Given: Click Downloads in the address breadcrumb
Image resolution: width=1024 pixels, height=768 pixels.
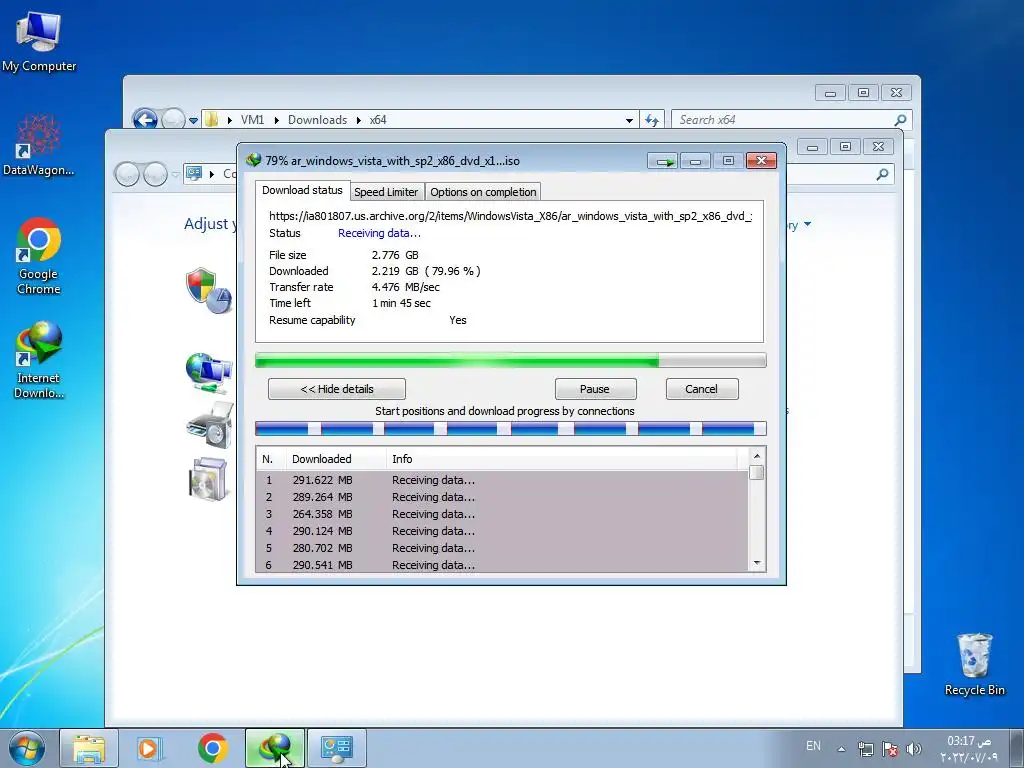Looking at the screenshot, I should pyautogui.click(x=317, y=120).
